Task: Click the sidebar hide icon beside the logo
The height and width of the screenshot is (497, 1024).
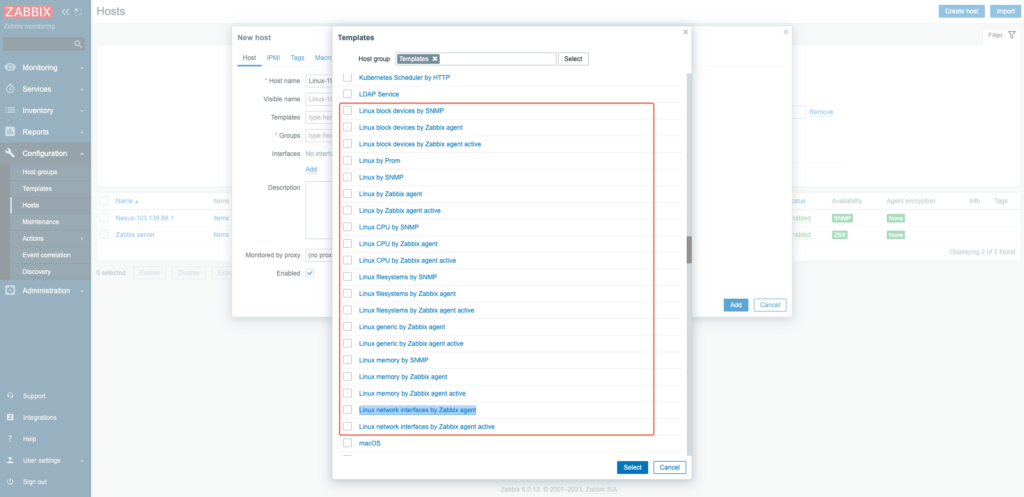Action: pos(78,12)
